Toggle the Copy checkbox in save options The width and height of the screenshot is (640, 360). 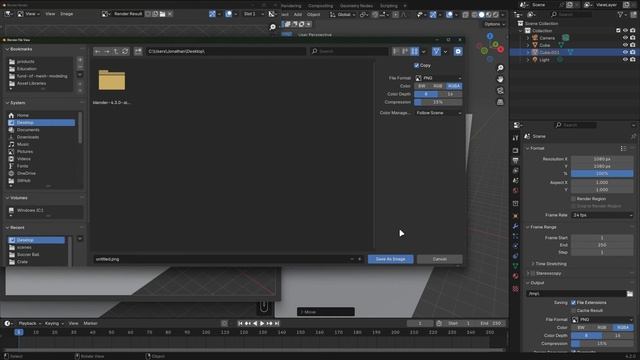pyautogui.click(x=416, y=65)
